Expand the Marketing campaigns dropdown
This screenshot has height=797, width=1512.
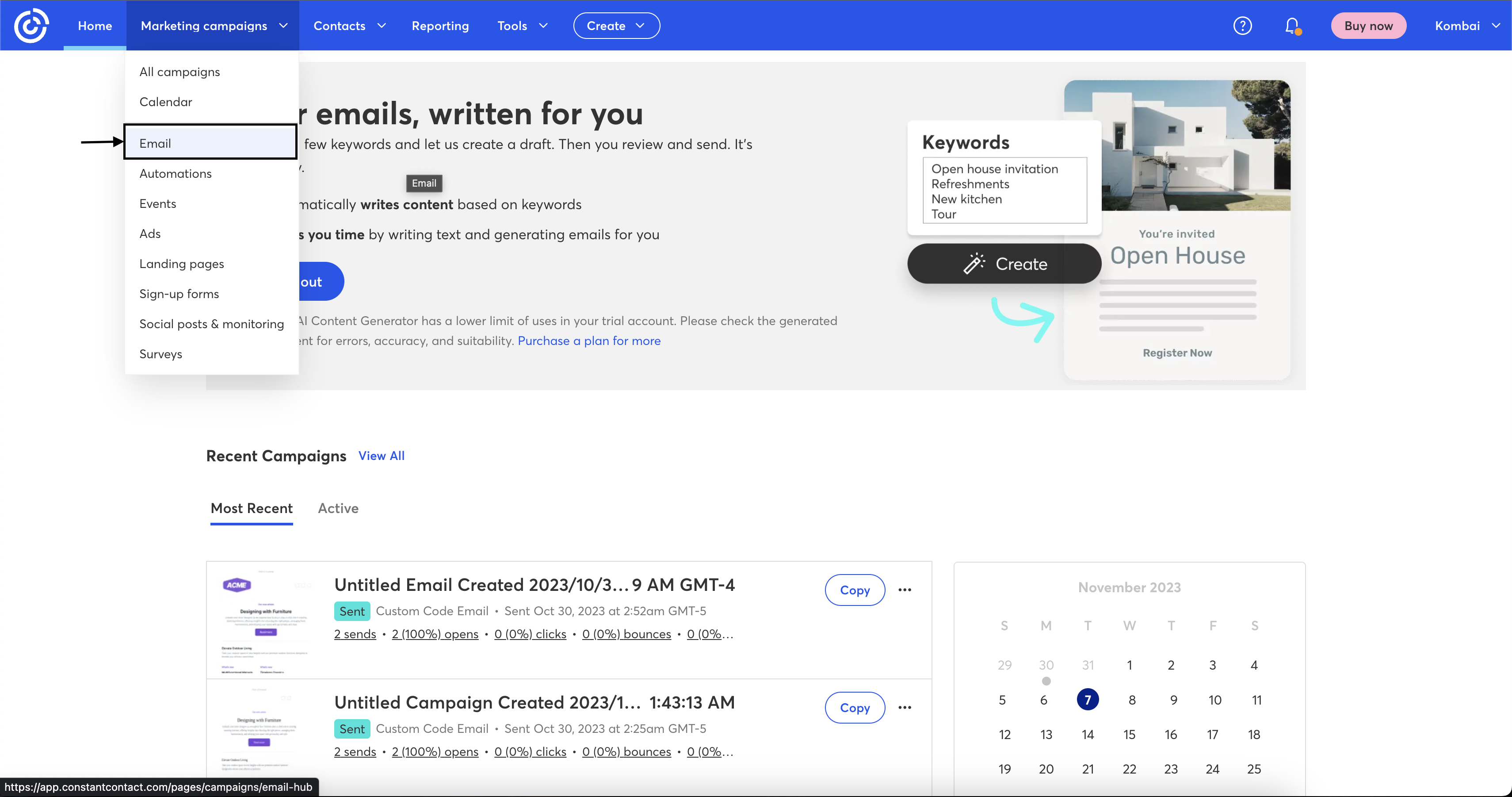point(214,26)
